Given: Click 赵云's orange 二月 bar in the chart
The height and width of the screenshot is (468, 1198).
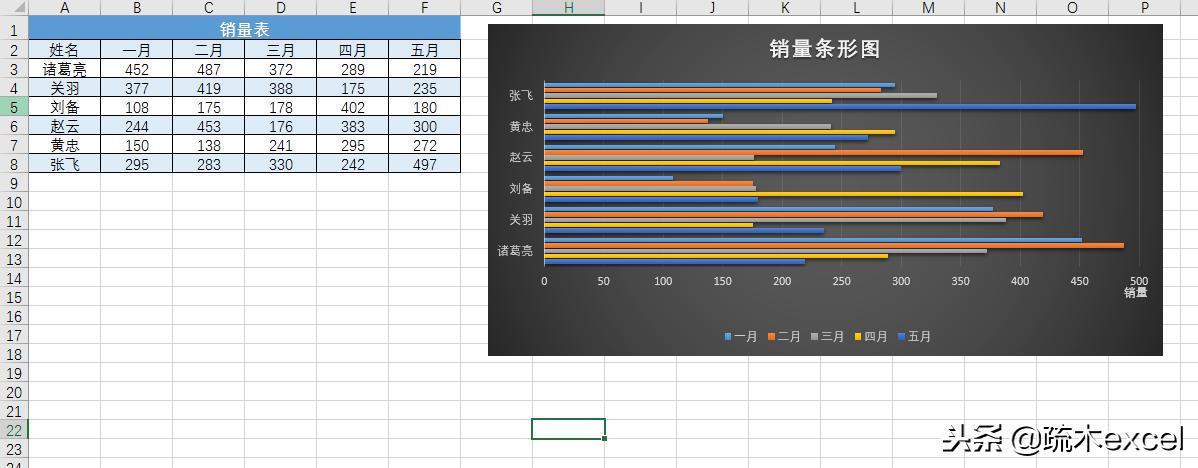Looking at the screenshot, I should (x=813, y=153).
